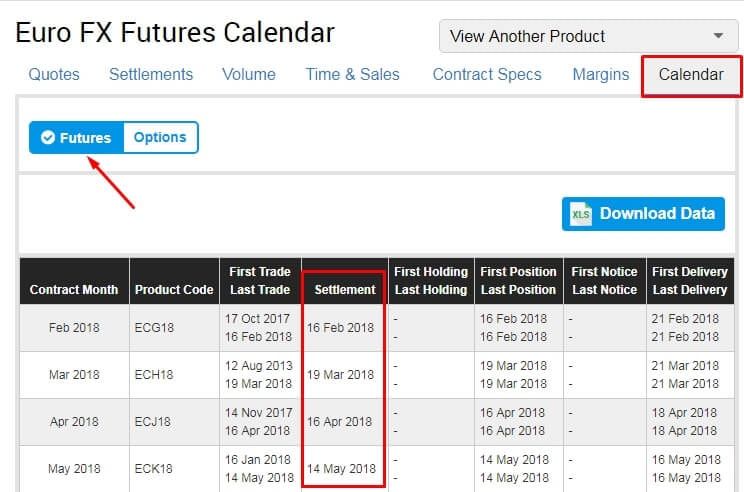
Task: Switch to Contract Specs tab
Action: pyautogui.click(x=487, y=74)
